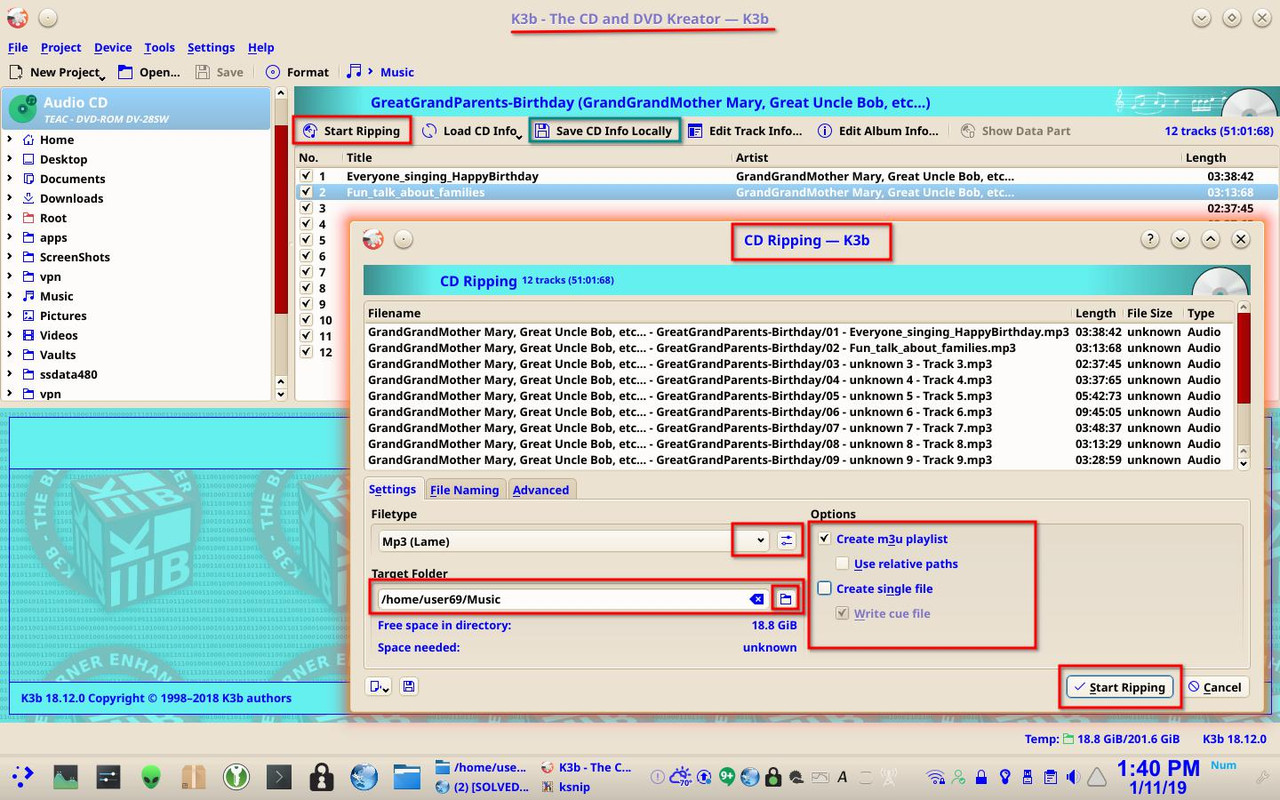Image resolution: width=1280 pixels, height=800 pixels.
Task: Expand Downloads folder in tree
Action: (x=10, y=198)
